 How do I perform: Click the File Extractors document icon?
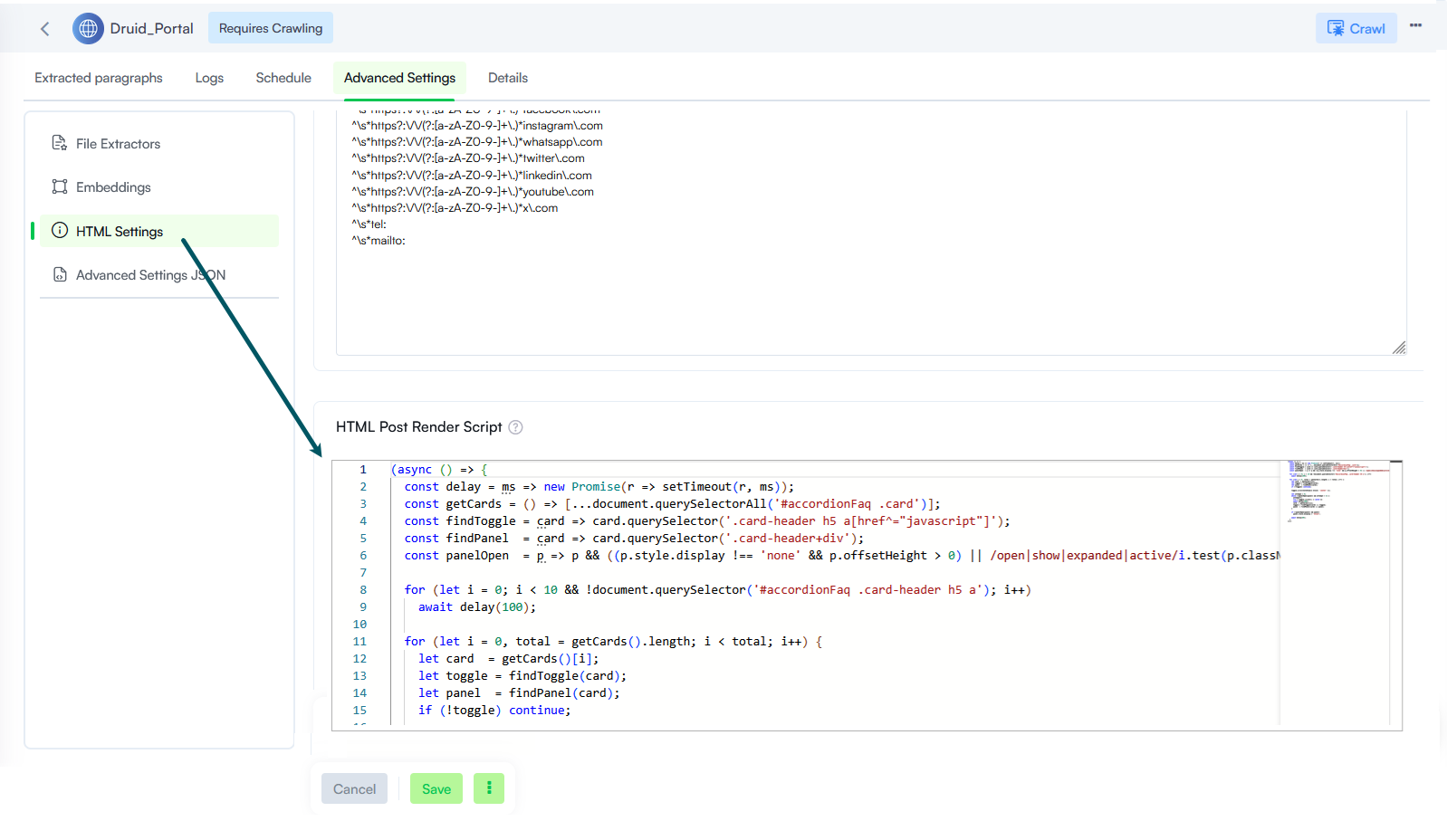pyautogui.click(x=60, y=143)
